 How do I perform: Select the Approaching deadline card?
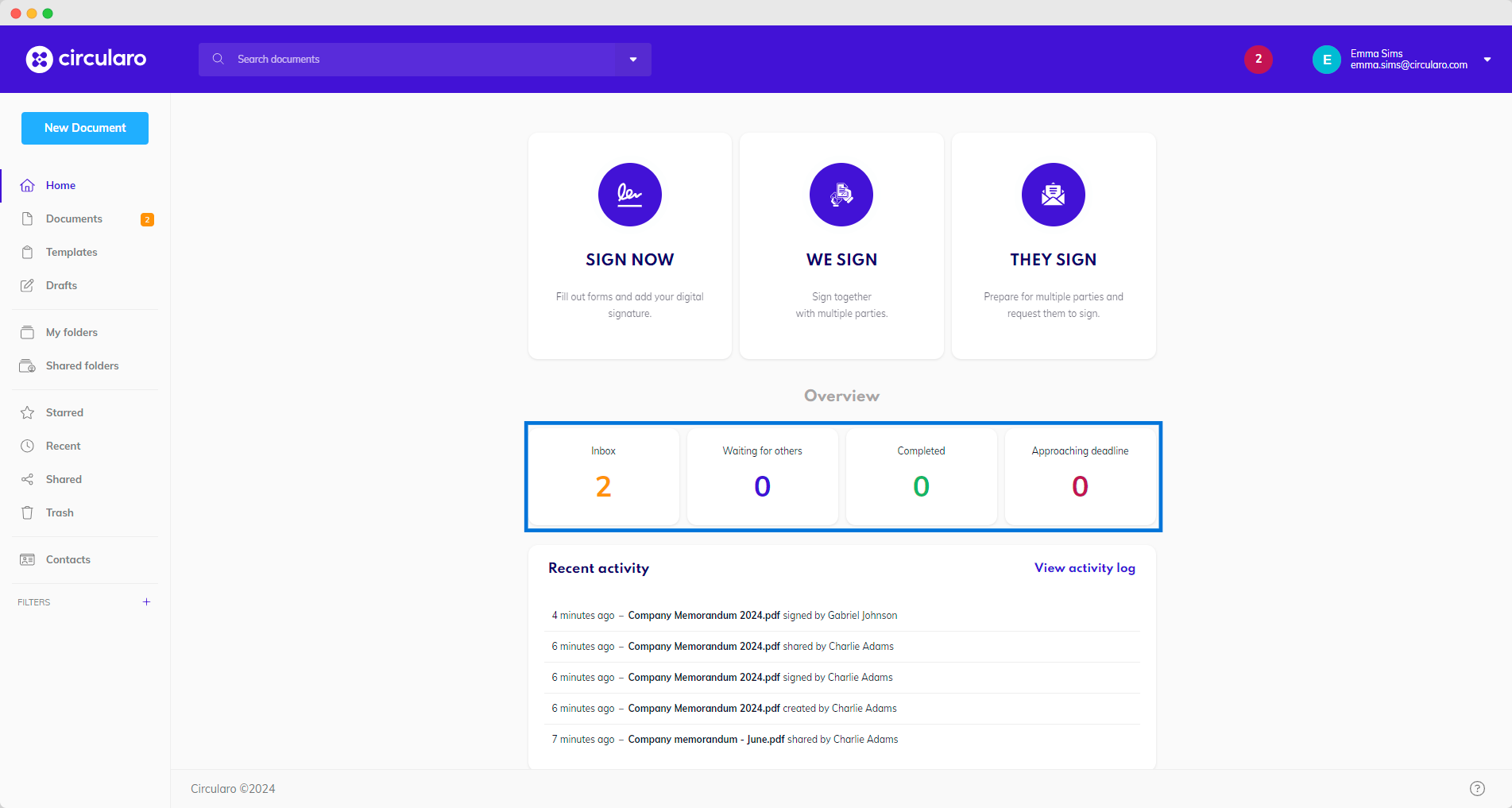1080,476
